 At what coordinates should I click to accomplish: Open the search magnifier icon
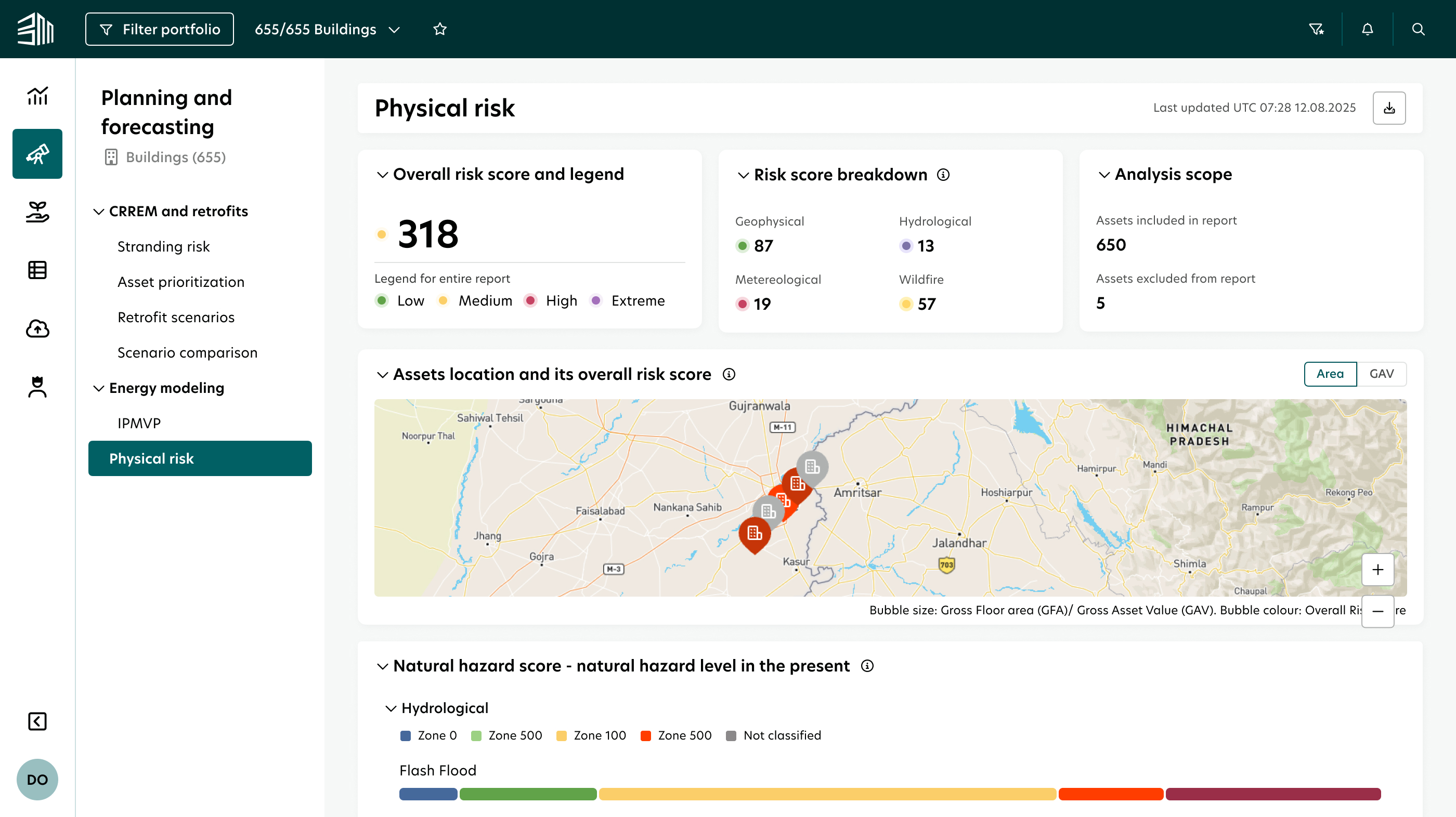click(1418, 29)
